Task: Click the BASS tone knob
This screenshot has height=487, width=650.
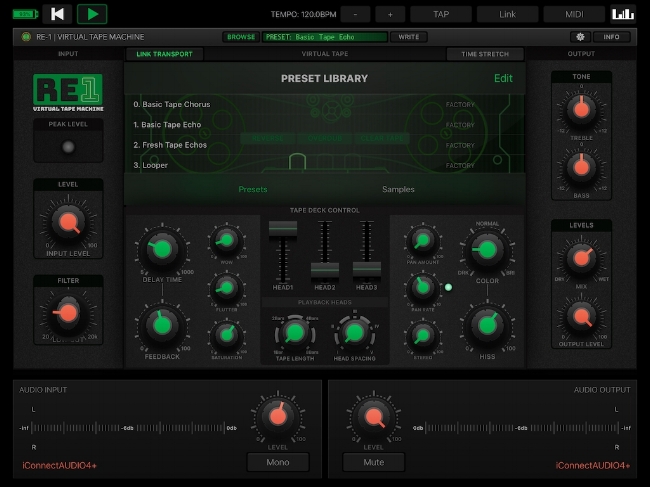Action: [581, 167]
